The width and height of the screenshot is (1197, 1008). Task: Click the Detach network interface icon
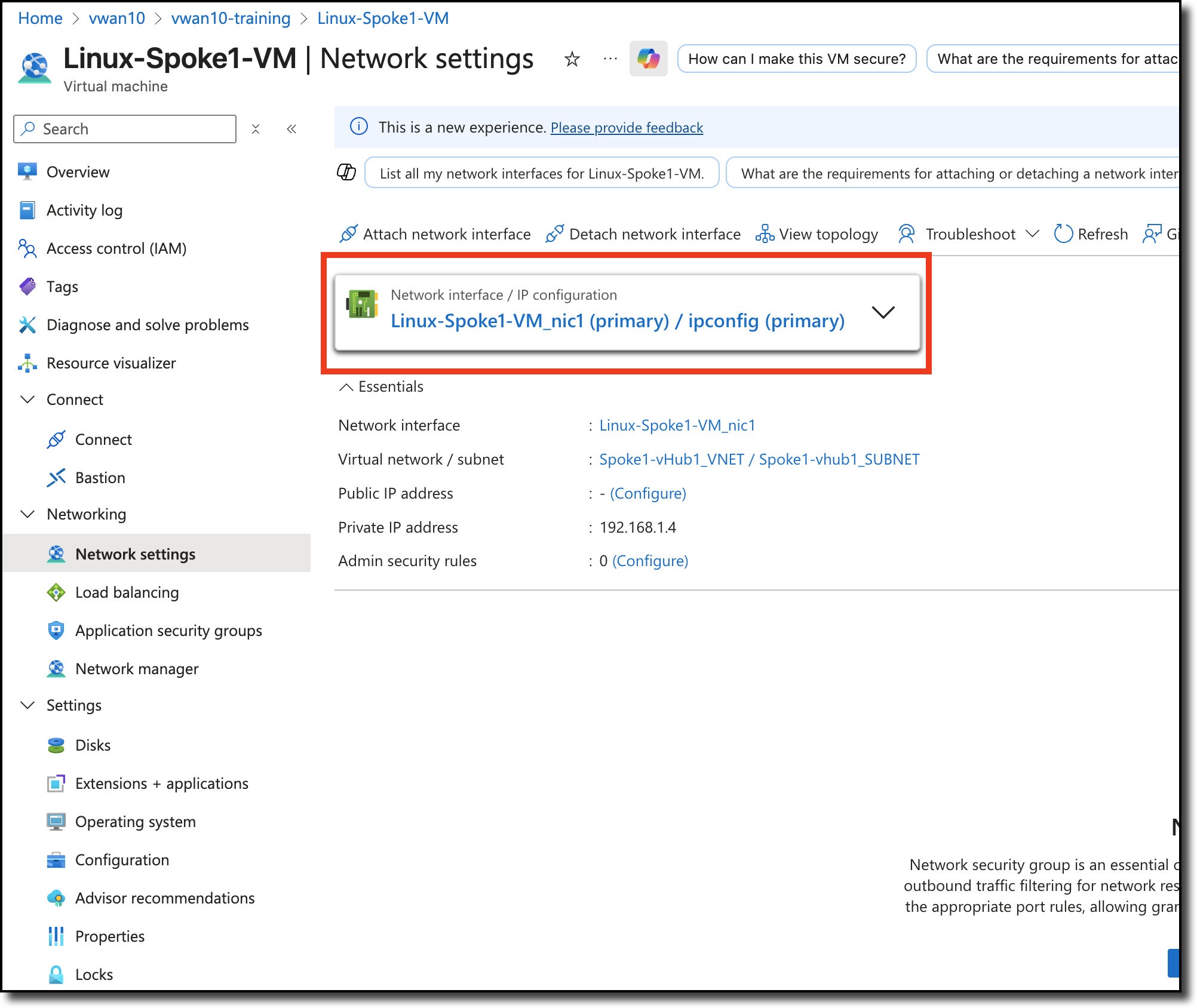click(x=555, y=234)
